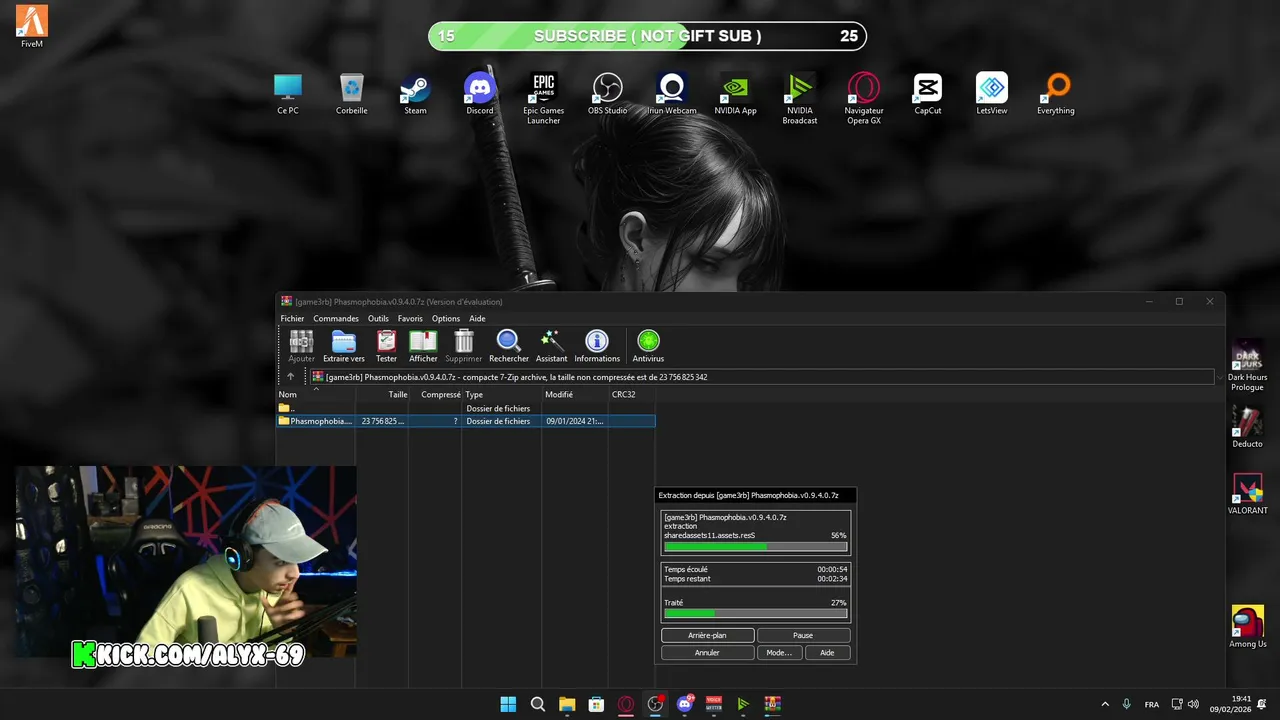Viewport: 1280px width, 720px height.
Task: Click the FRA language indicator
Action: 1152,704
